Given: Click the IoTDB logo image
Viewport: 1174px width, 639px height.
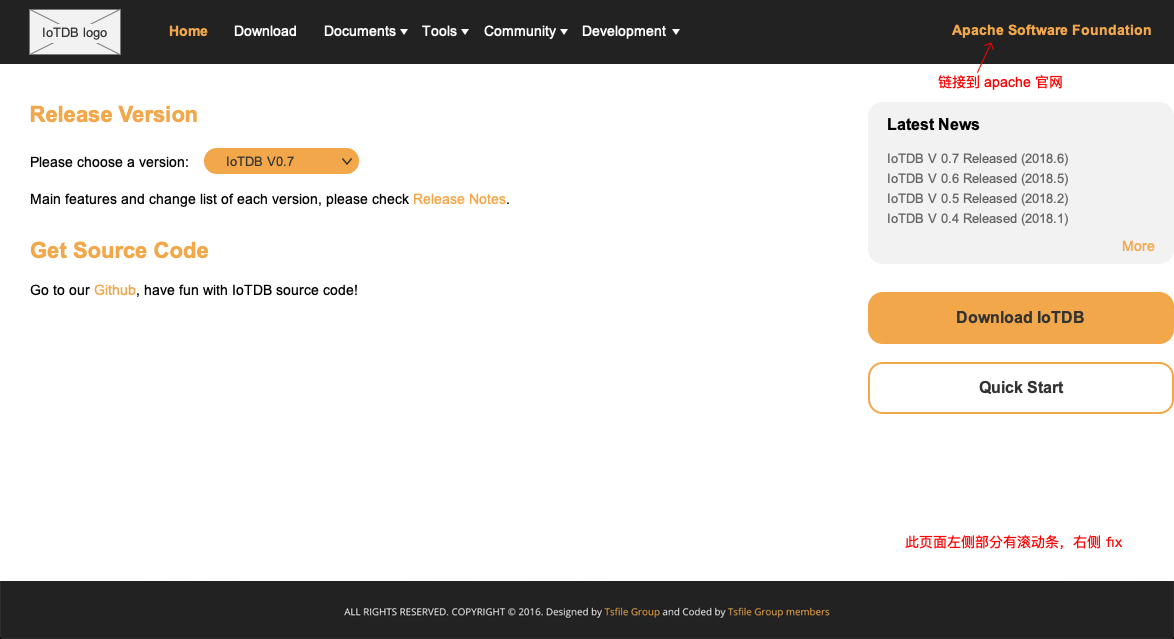Looking at the screenshot, I should (x=75, y=32).
